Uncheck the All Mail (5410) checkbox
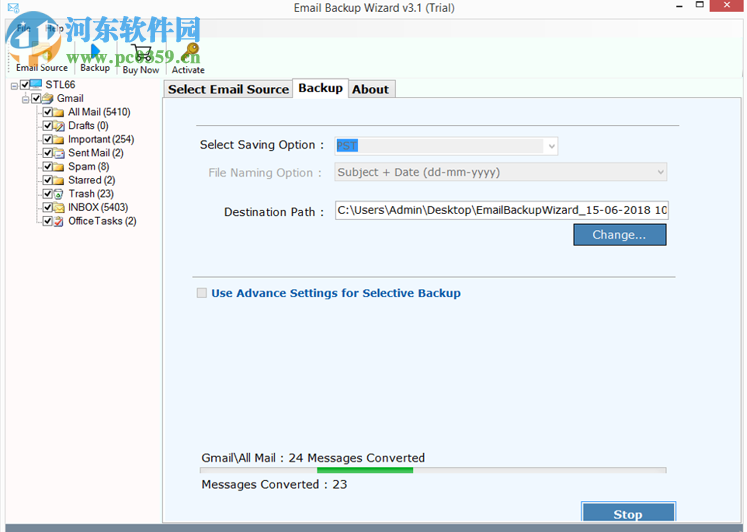The height and width of the screenshot is (532, 747). pyautogui.click(x=48, y=112)
